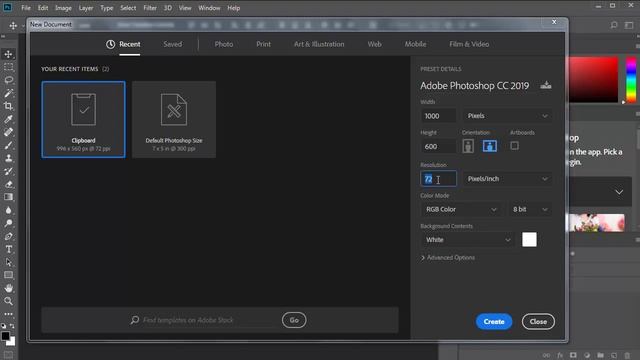
Task: Open the RGB Color mode dropdown
Action: pos(461,209)
